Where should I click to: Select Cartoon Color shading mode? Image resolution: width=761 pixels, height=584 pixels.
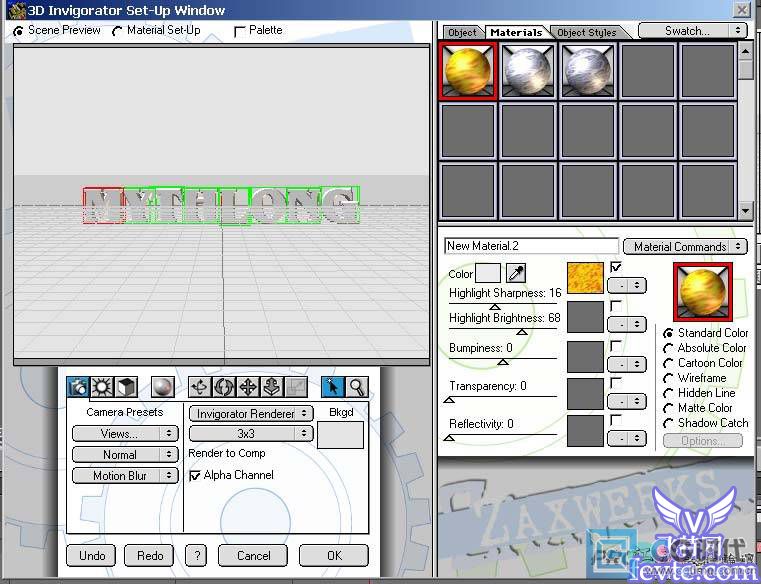(668, 364)
